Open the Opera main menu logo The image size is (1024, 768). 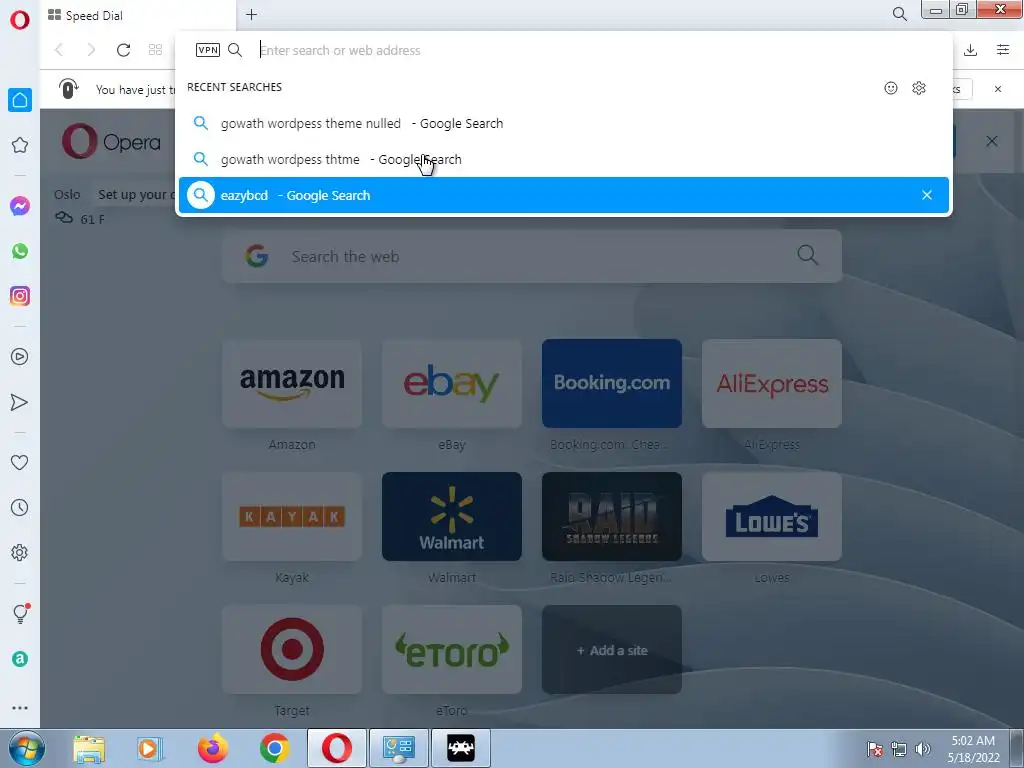pos(20,20)
